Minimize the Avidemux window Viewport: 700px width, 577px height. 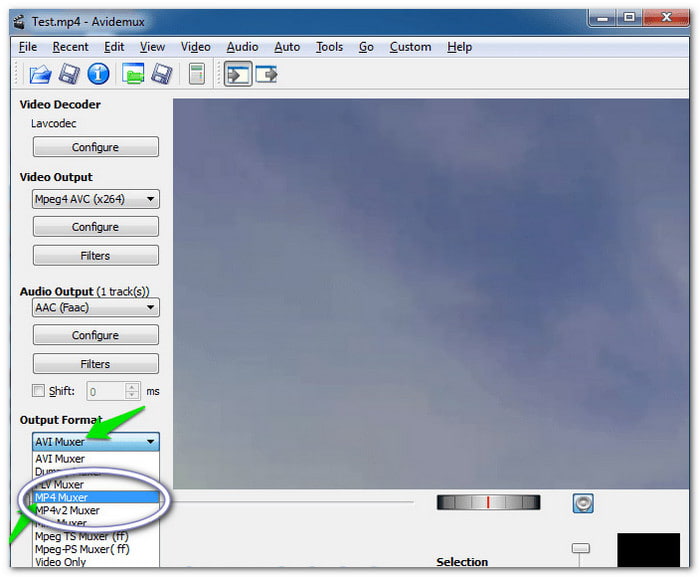pyautogui.click(x=603, y=18)
